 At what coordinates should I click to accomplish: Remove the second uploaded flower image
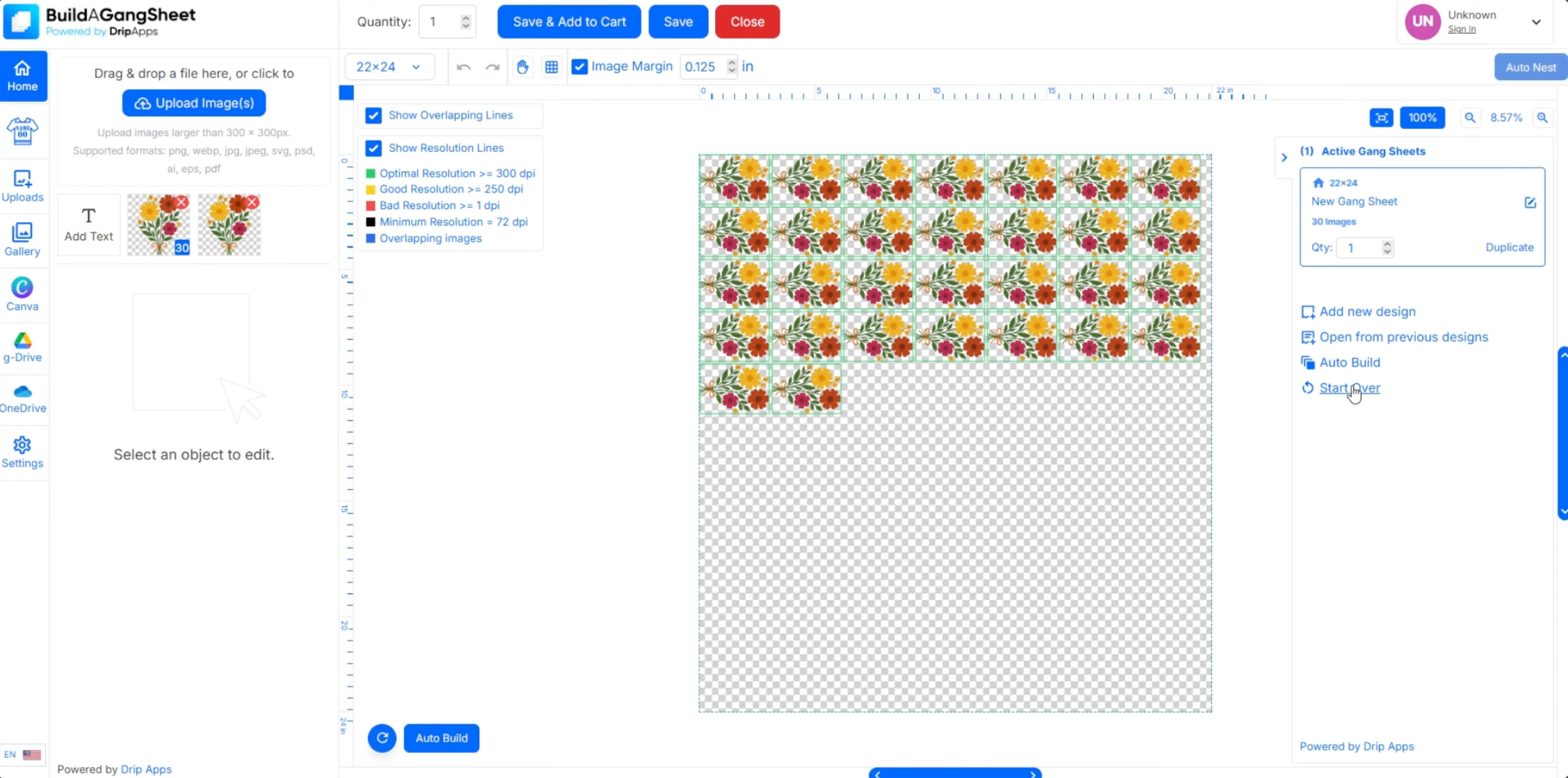(x=252, y=202)
